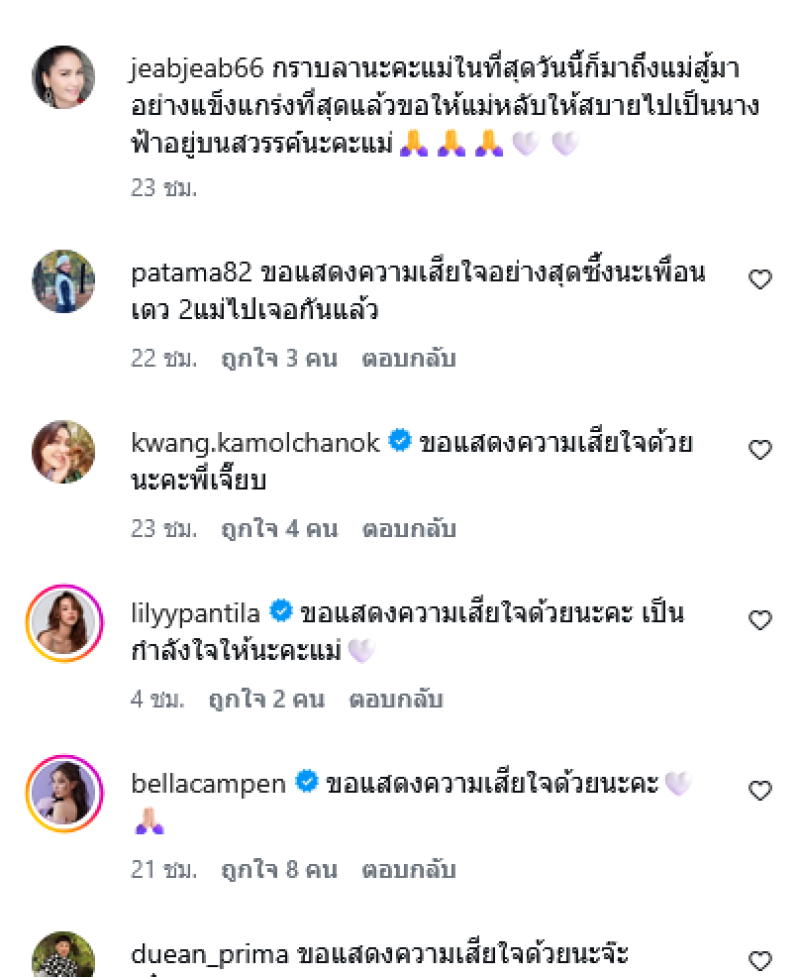The height and width of the screenshot is (977, 800).
Task: View bellacampen's story from avatar ring
Action: tap(63, 792)
